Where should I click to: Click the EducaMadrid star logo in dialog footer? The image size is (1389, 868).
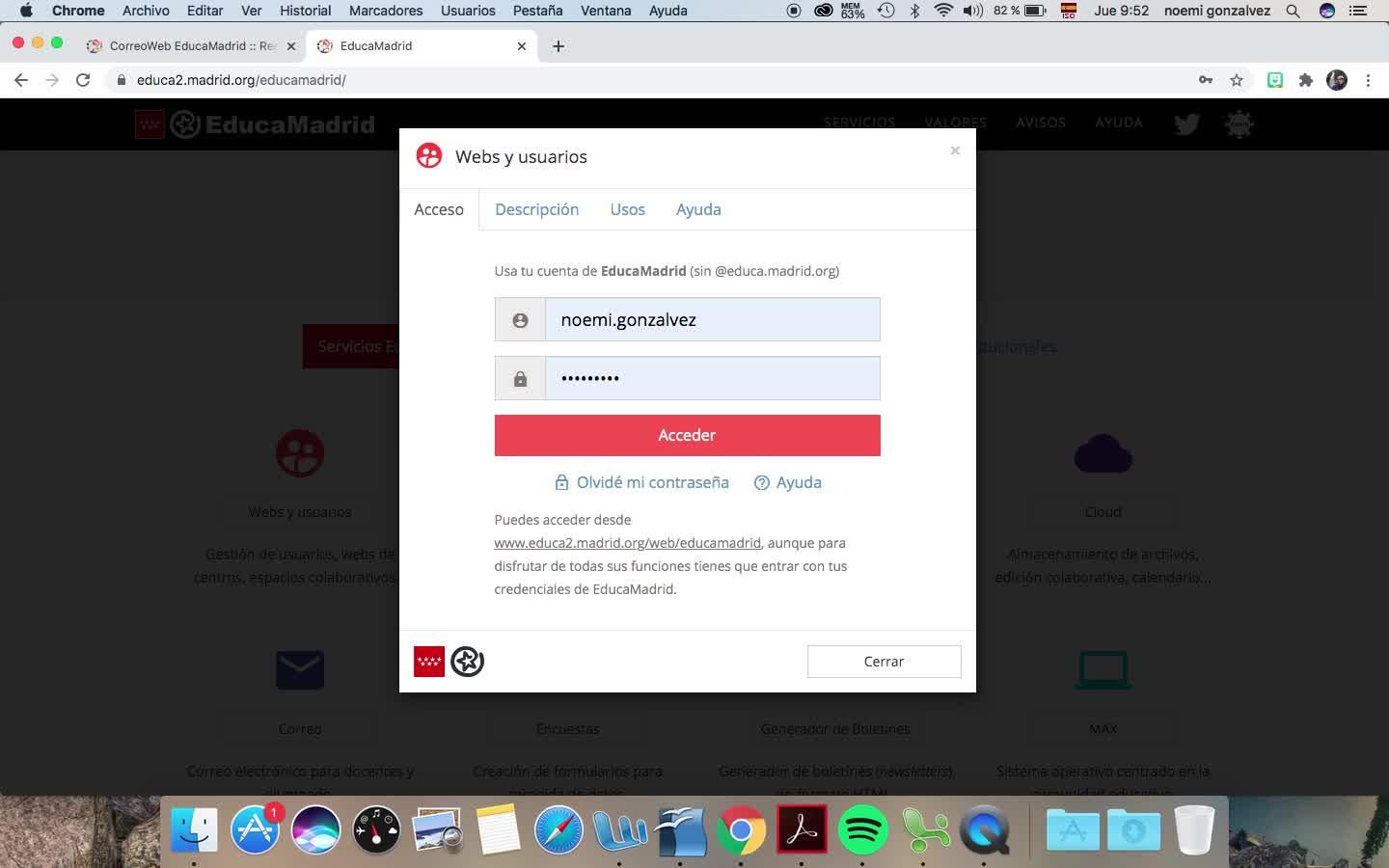(x=468, y=662)
